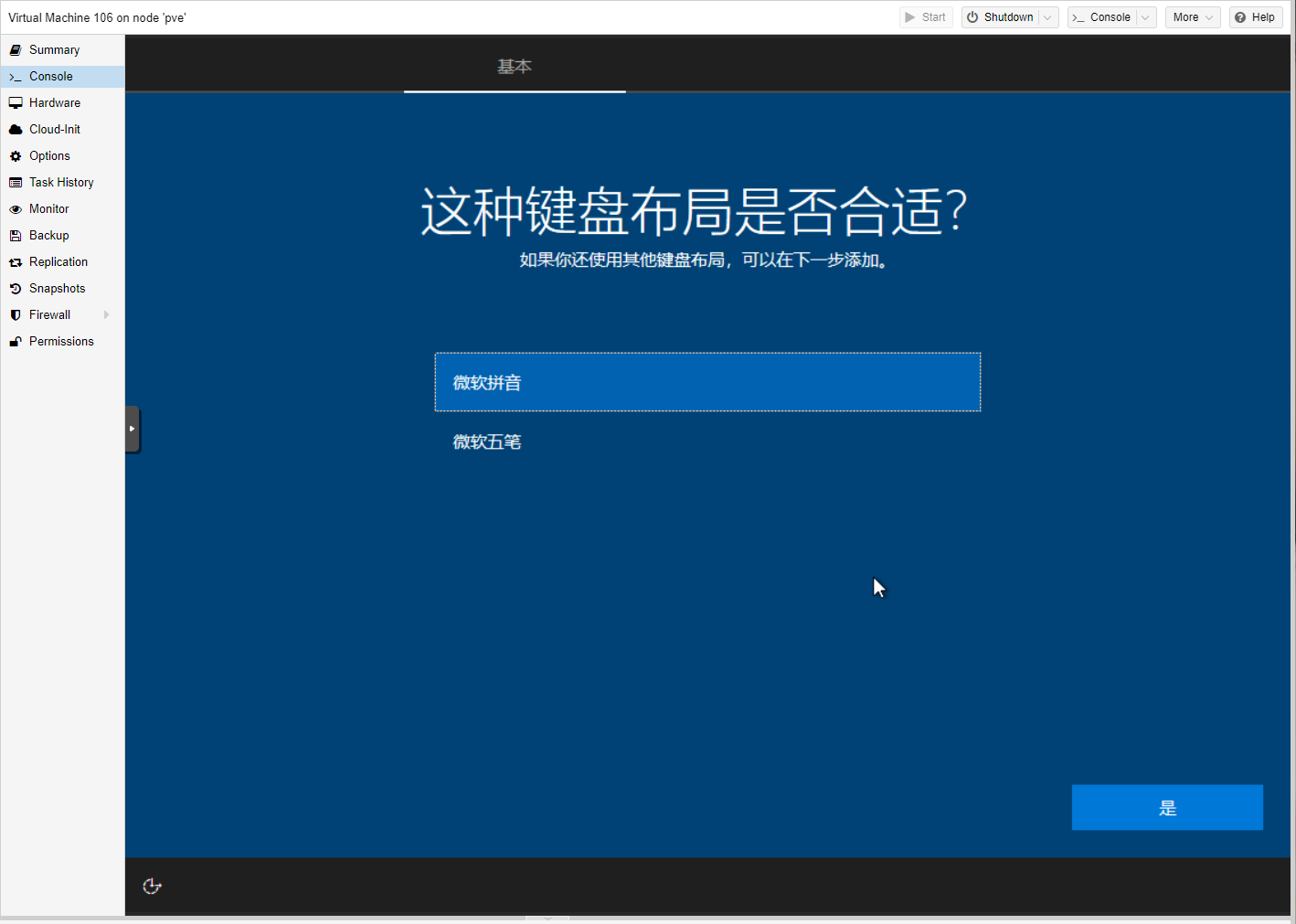
Task: Open the Console dropdown arrow in toolbar
Action: (1146, 17)
